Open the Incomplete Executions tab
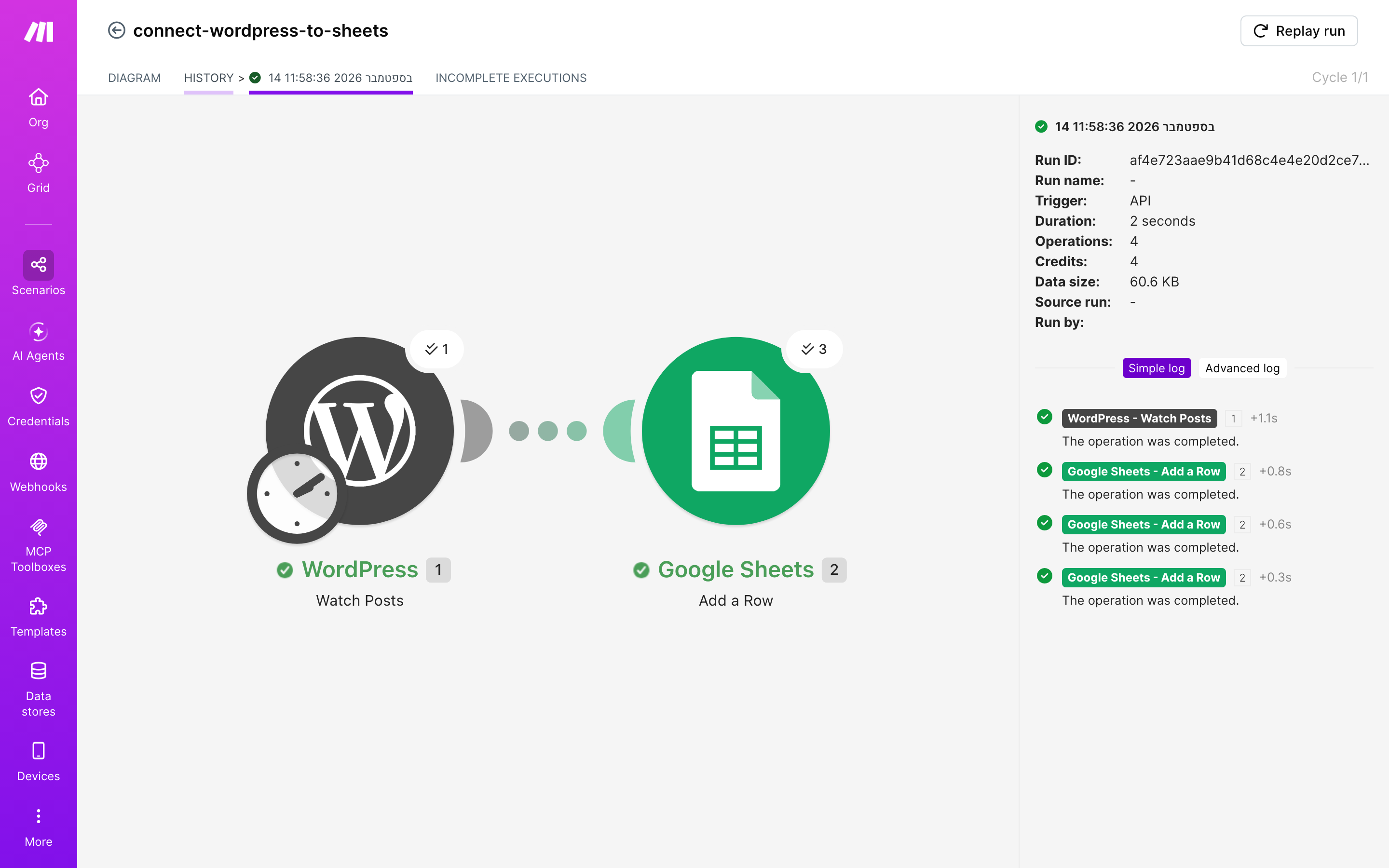 click(x=511, y=78)
